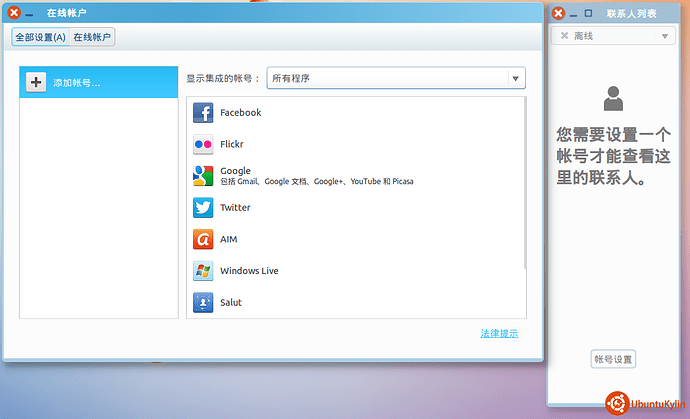Minimize the 联系人列表 window
690x419 pixels.
pos(573,15)
